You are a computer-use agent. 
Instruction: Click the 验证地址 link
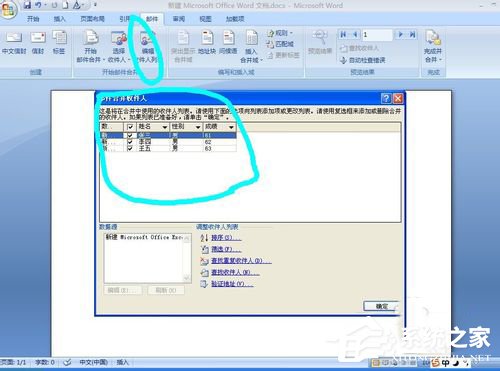click(x=232, y=284)
